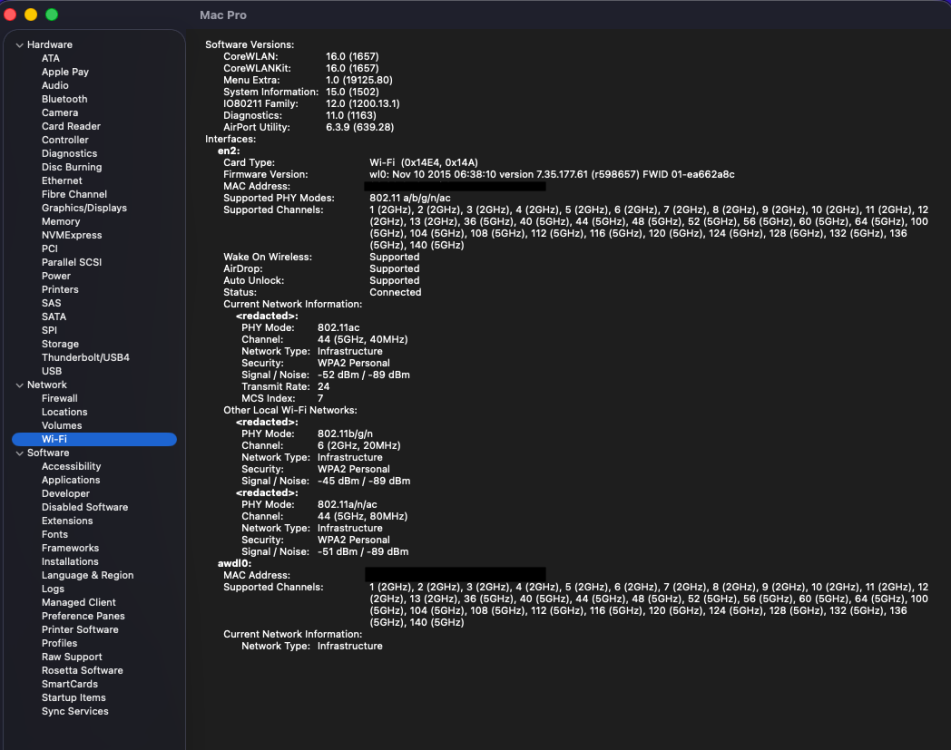Screen dimensions: 951x750
Task: Collapse the Software section chevron
Action: coord(19,453)
